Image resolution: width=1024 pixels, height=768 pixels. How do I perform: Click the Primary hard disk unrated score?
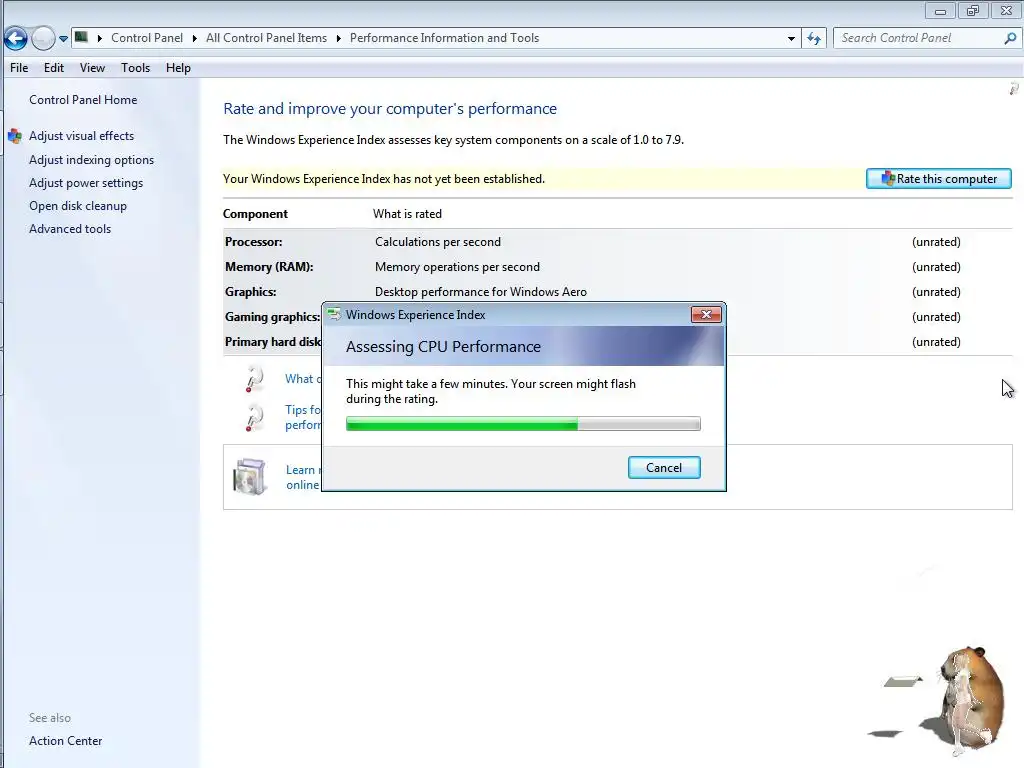pyautogui.click(x=936, y=342)
